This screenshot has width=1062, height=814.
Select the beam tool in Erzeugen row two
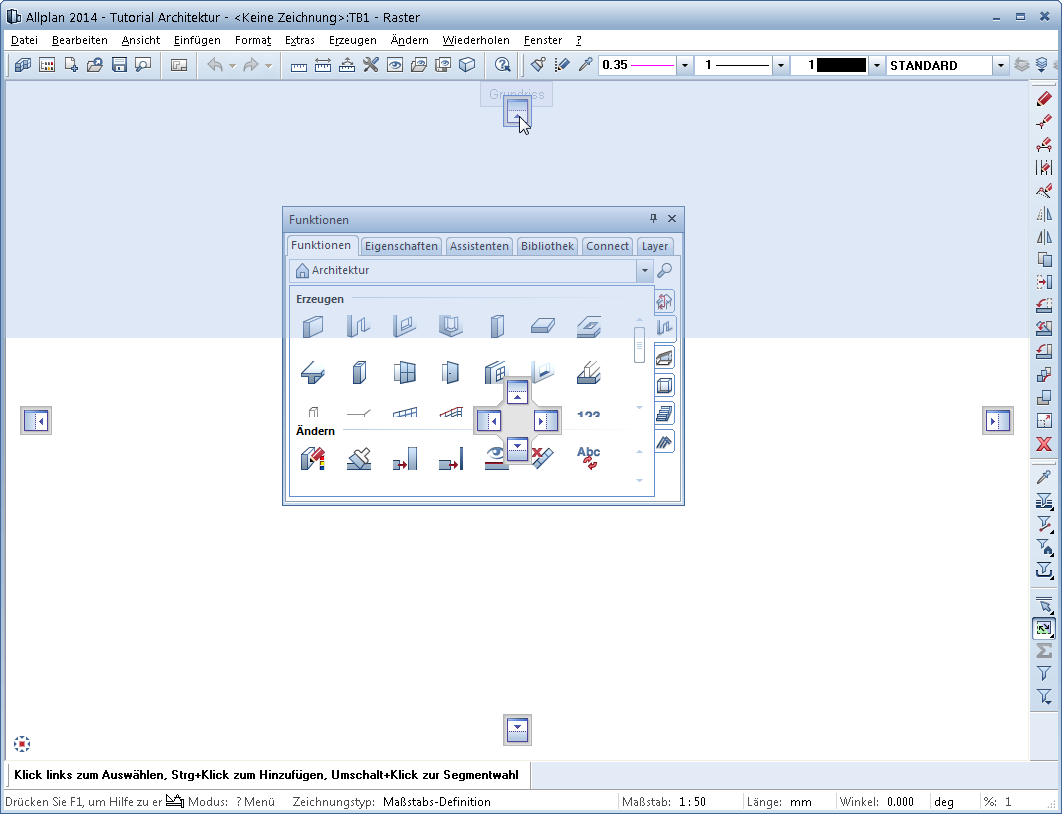[313, 372]
